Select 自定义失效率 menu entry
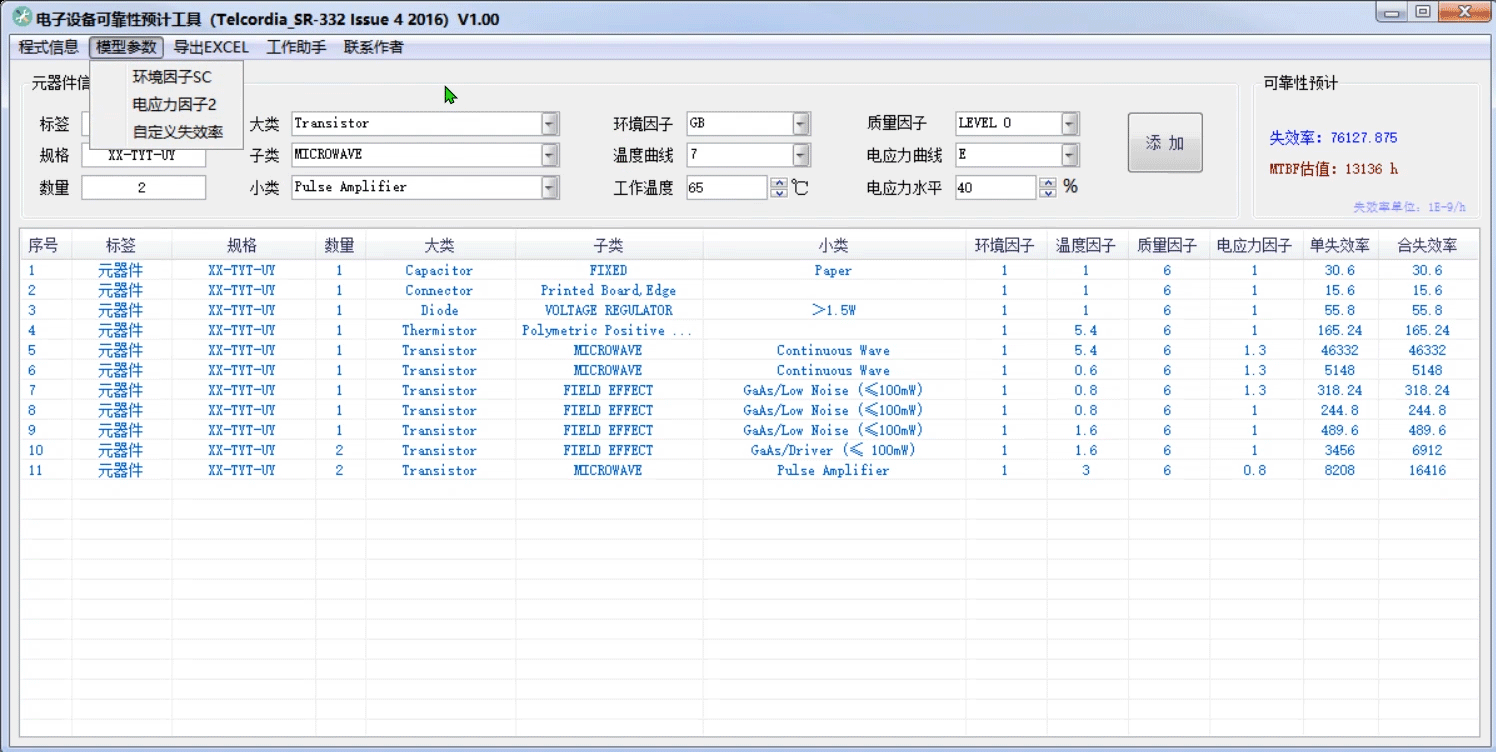Image resolution: width=1496 pixels, height=752 pixels. tap(178, 132)
